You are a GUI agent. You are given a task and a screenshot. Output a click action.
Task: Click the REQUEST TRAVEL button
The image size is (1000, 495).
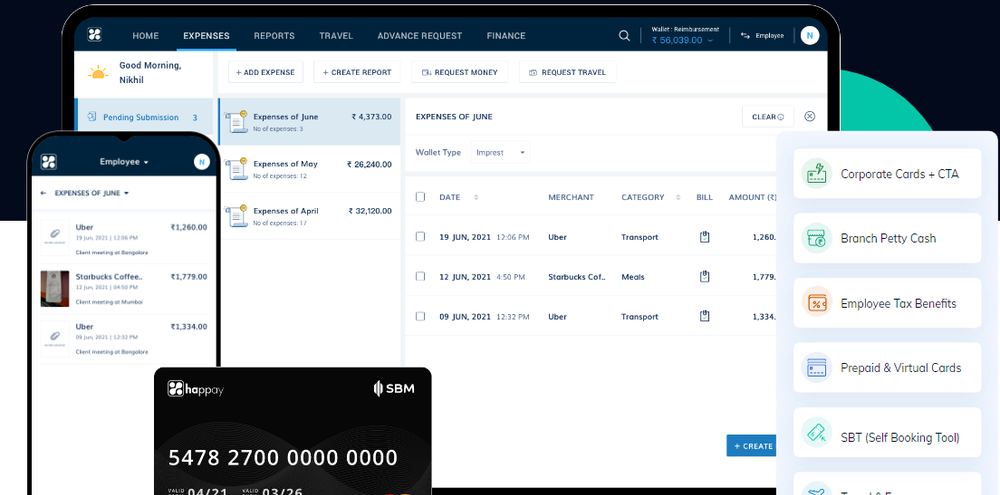point(568,72)
